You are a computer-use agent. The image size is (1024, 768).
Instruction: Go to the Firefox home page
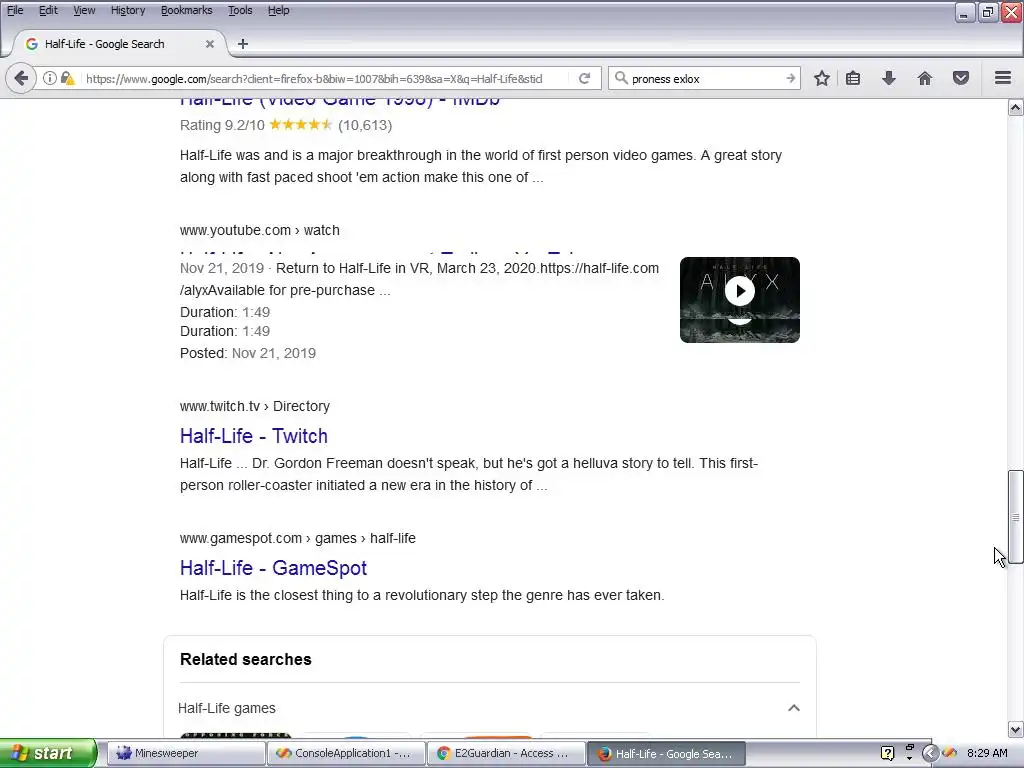tap(925, 78)
